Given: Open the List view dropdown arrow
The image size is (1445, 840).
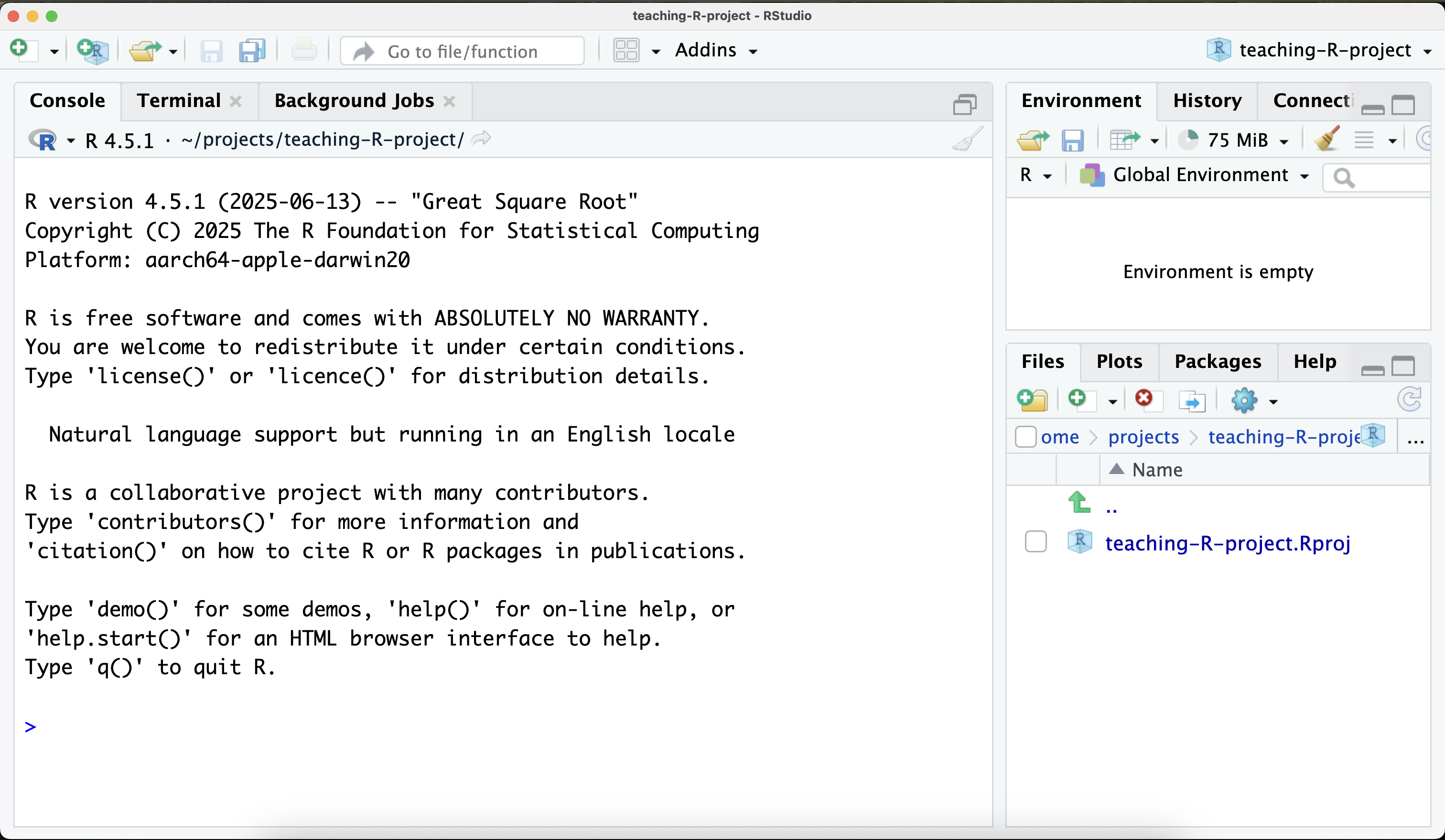Looking at the screenshot, I should pyautogui.click(x=1392, y=141).
